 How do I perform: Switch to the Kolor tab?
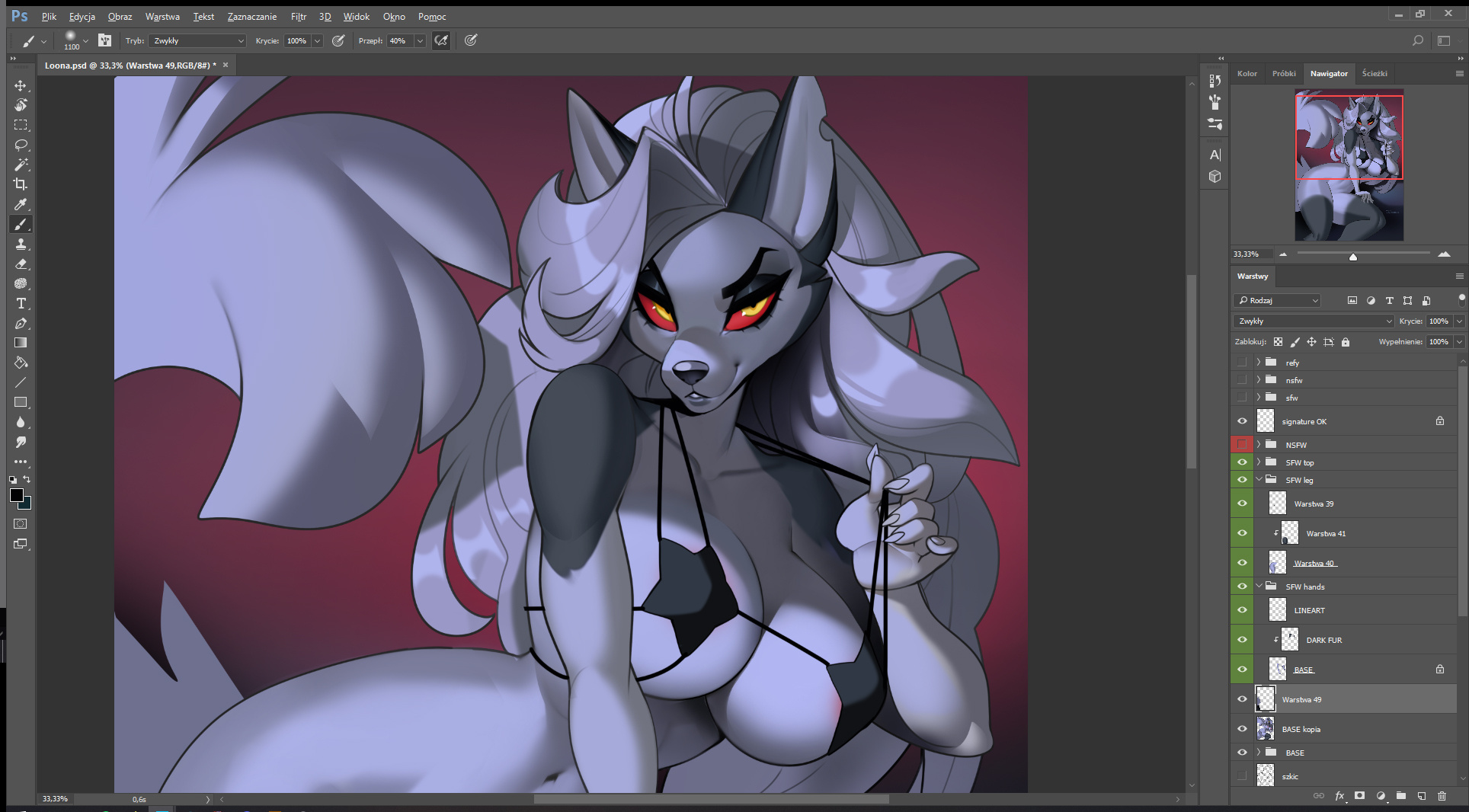[1247, 74]
